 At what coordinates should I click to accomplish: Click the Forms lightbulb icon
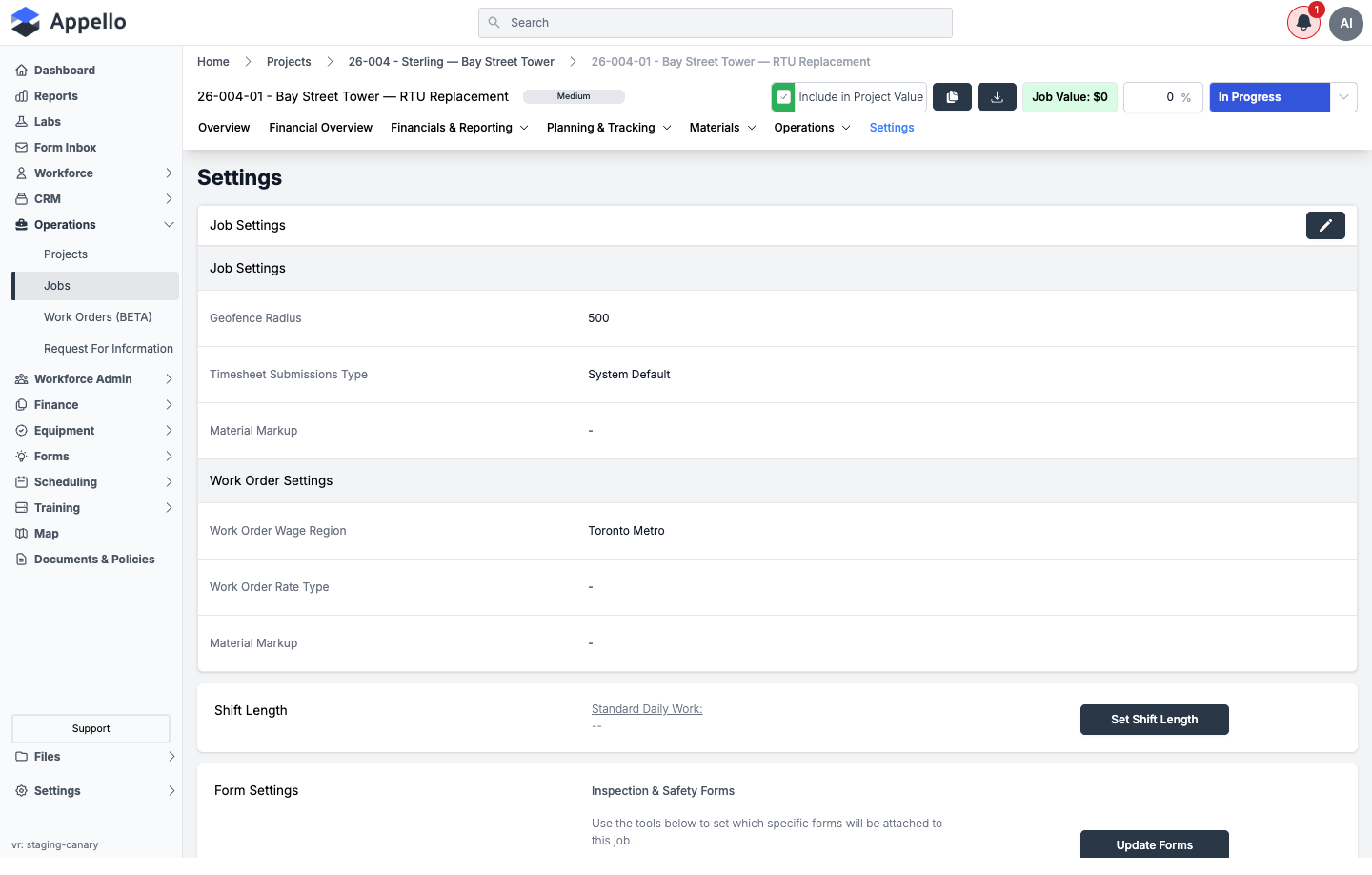[21, 457]
